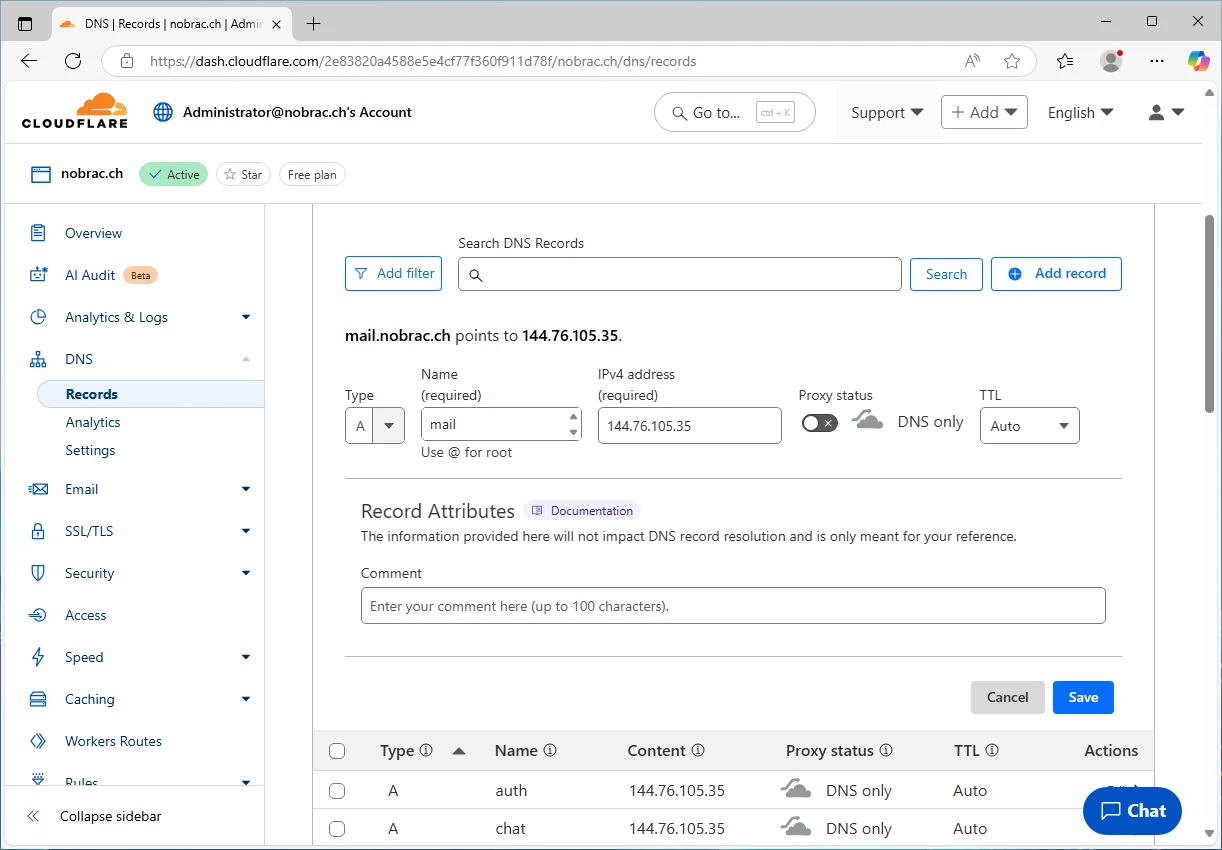This screenshot has height=850, width=1222.
Task: Open the Chat bubble widget
Action: click(1132, 811)
